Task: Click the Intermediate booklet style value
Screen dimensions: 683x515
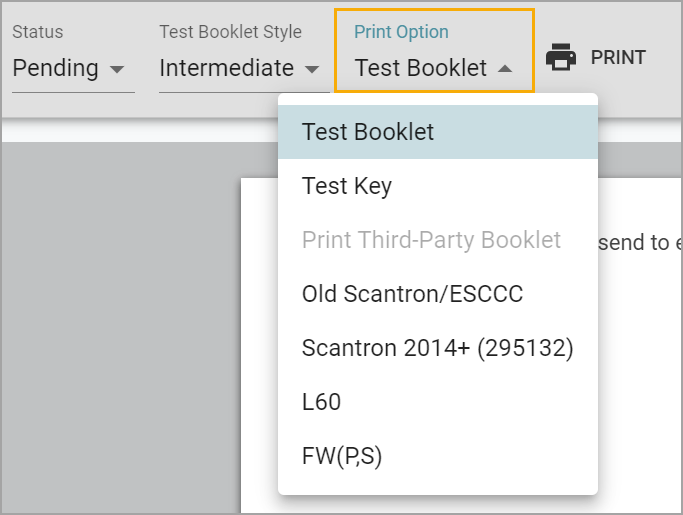Action: [x=227, y=68]
